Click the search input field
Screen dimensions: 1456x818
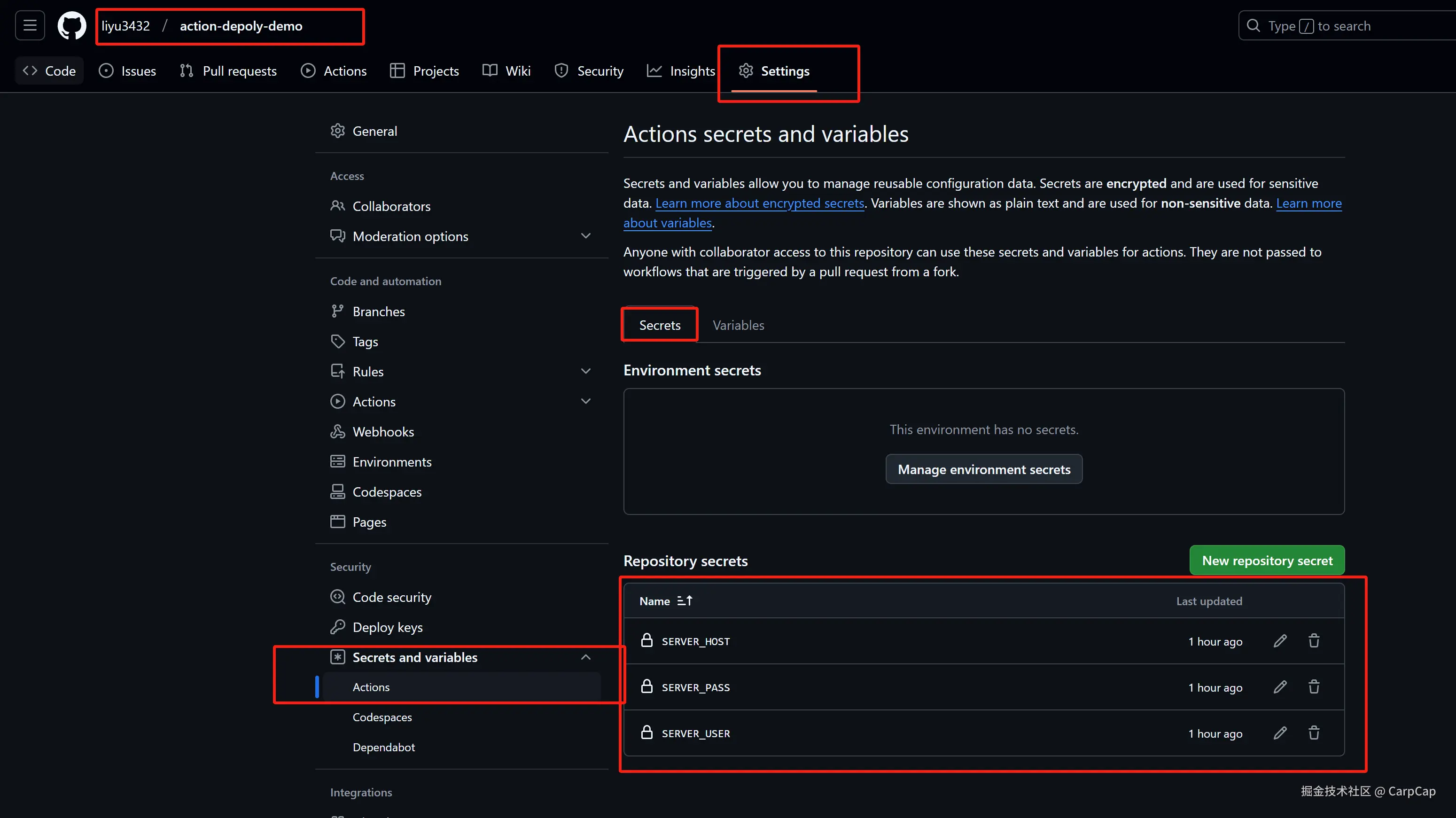click(x=1345, y=26)
